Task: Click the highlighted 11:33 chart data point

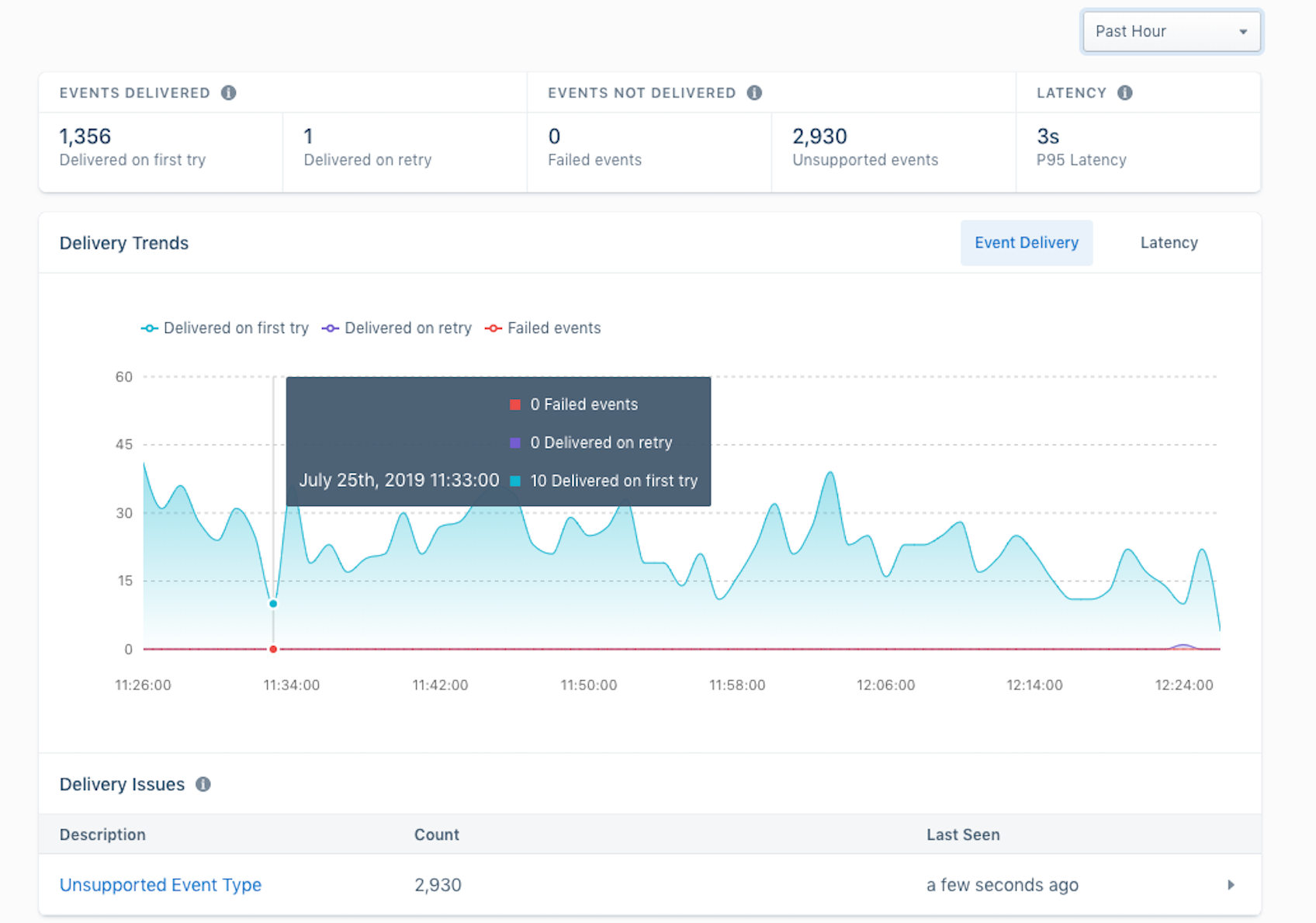Action: pyautogui.click(x=272, y=602)
